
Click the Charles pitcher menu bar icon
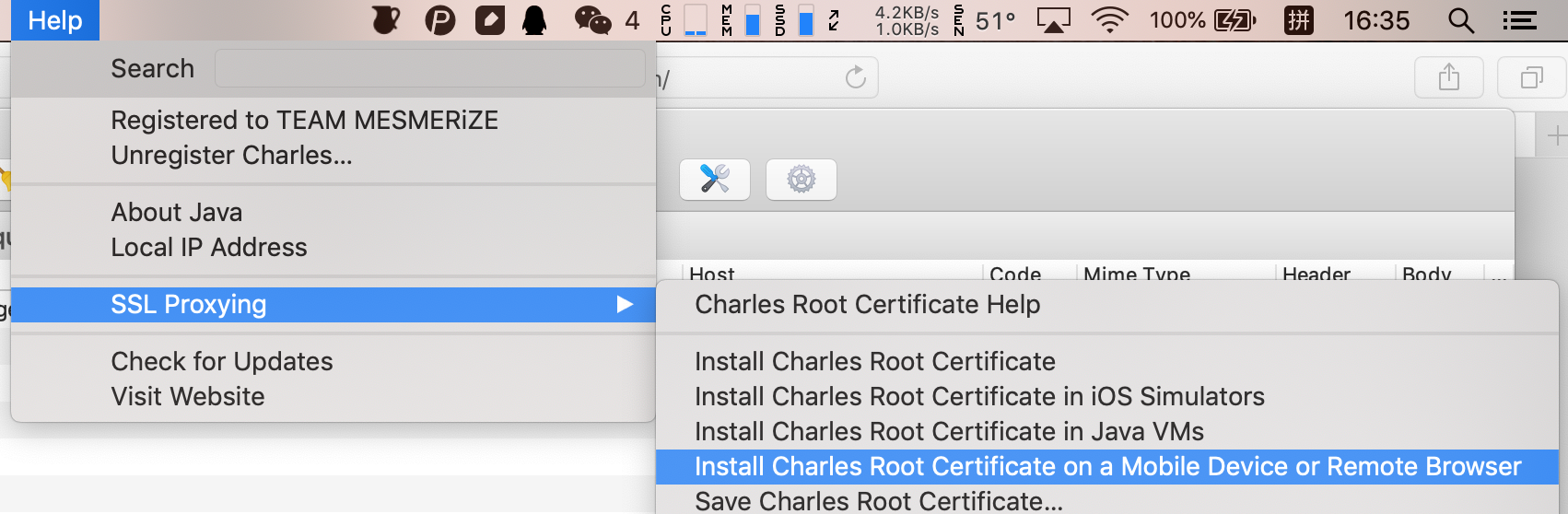(385, 20)
